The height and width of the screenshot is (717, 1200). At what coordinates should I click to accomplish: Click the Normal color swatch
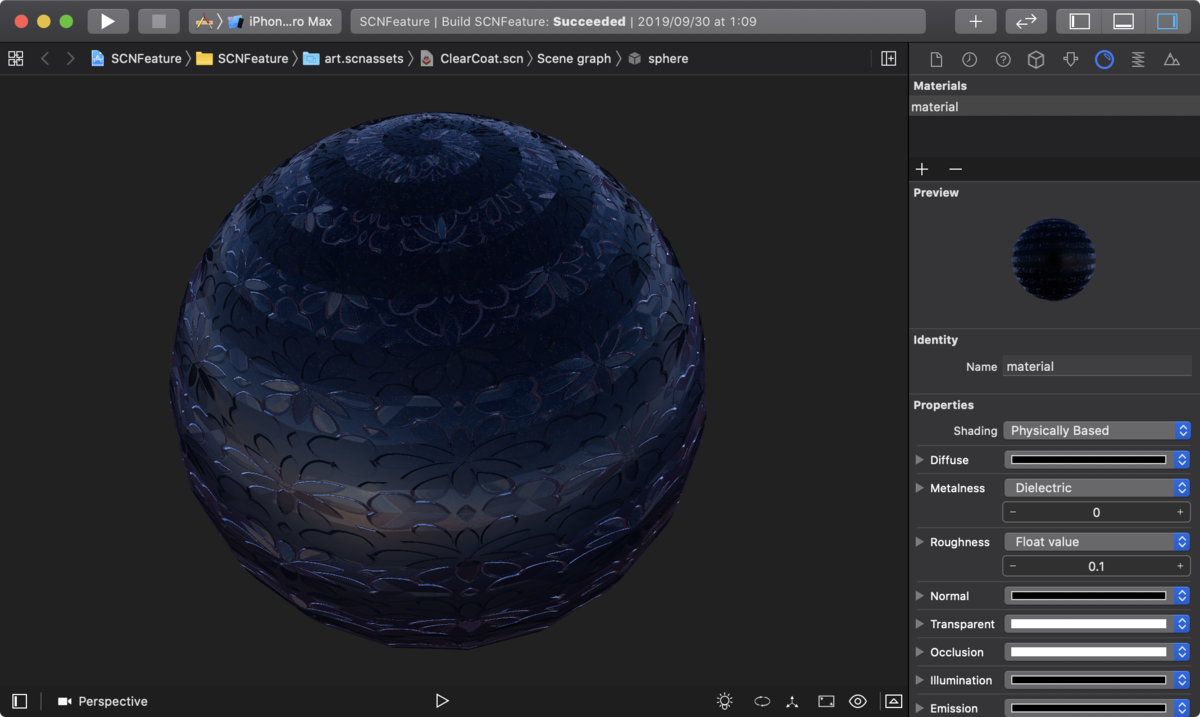pos(1088,596)
